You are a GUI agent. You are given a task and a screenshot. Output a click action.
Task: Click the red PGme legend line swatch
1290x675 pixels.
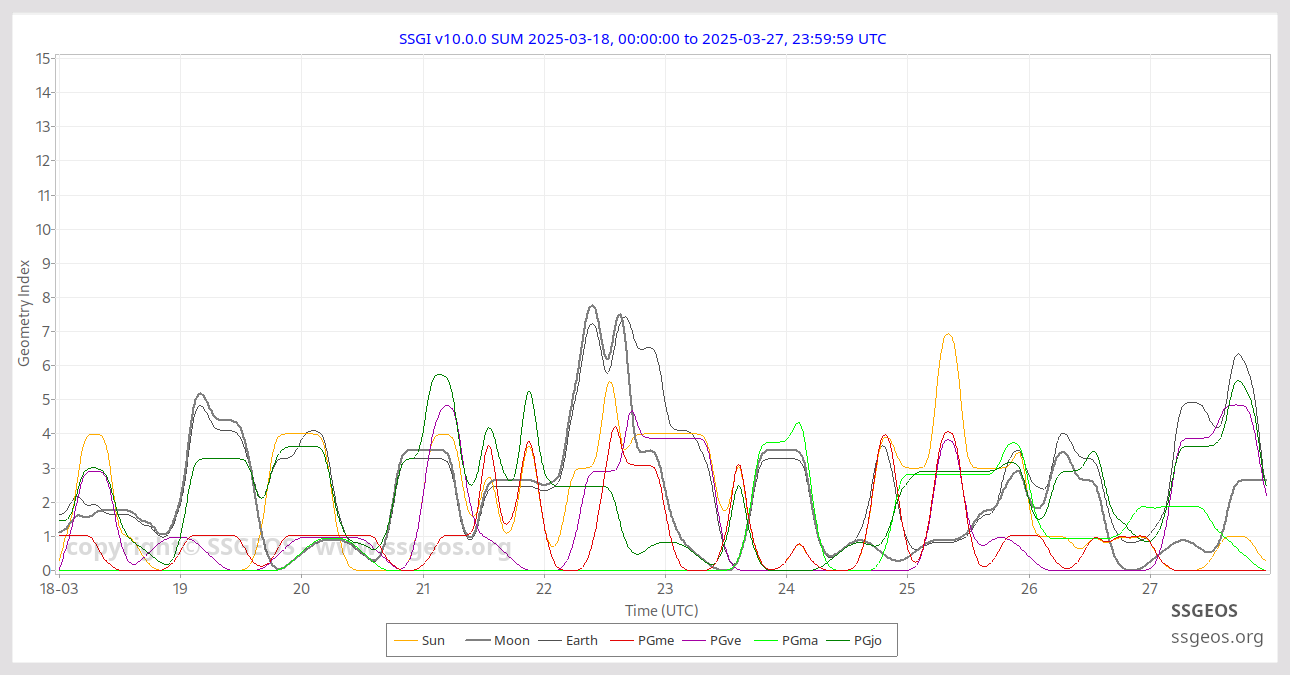pos(625,640)
